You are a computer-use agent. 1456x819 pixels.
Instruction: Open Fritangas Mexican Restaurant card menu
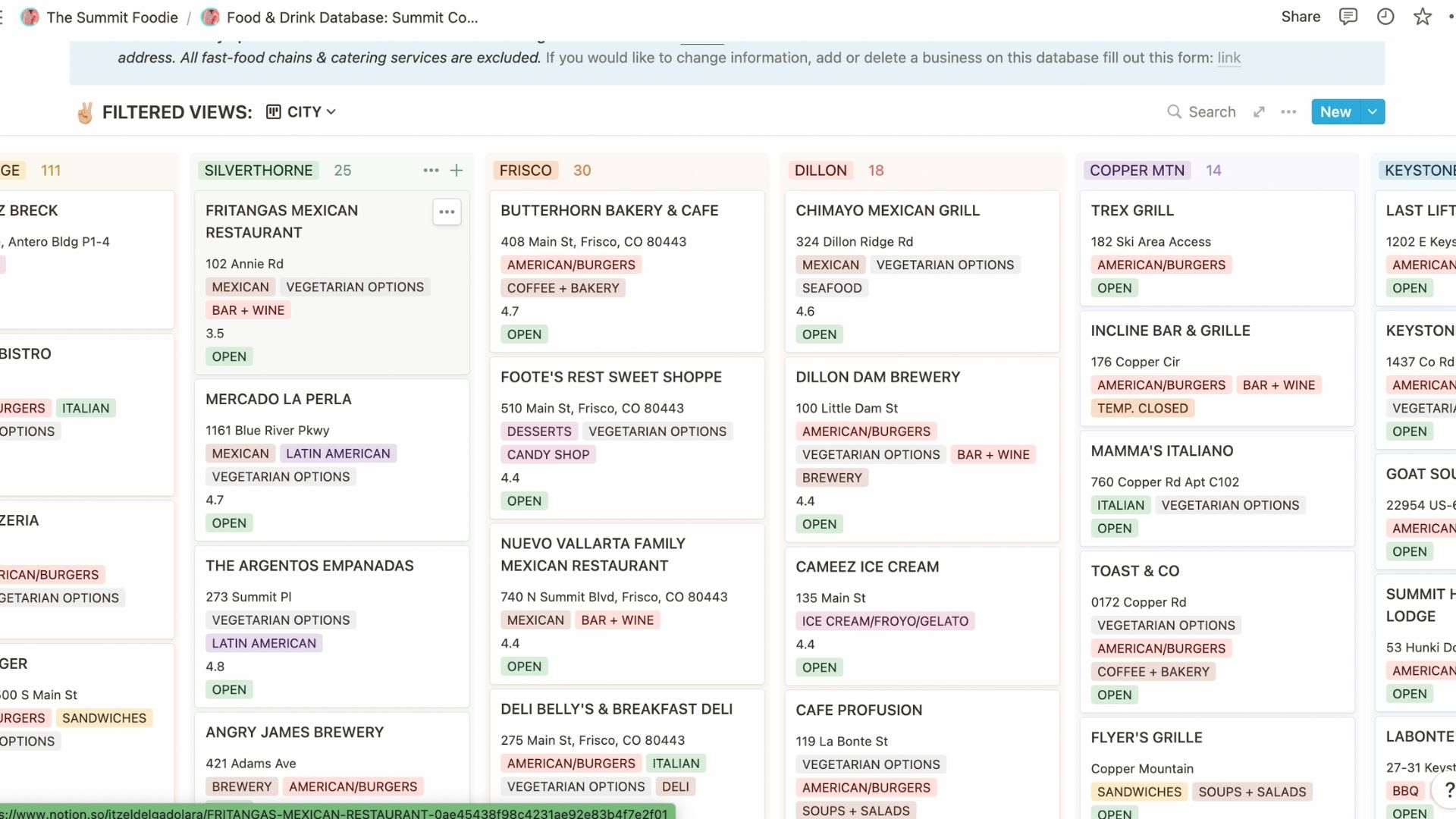(447, 212)
